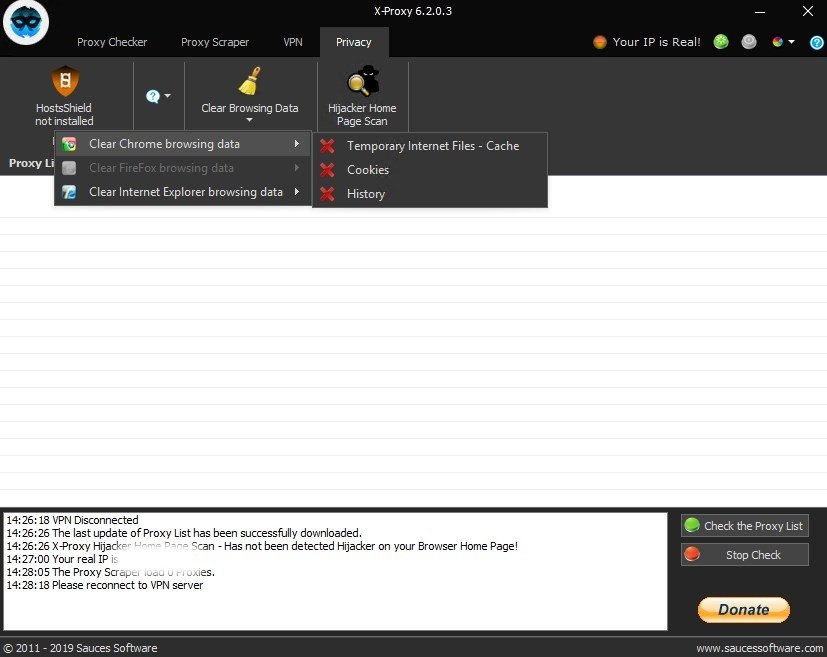Select Temporary Internet Files - Cache
Screen dimensions: 827x657
pyautogui.click(x=430, y=146)
